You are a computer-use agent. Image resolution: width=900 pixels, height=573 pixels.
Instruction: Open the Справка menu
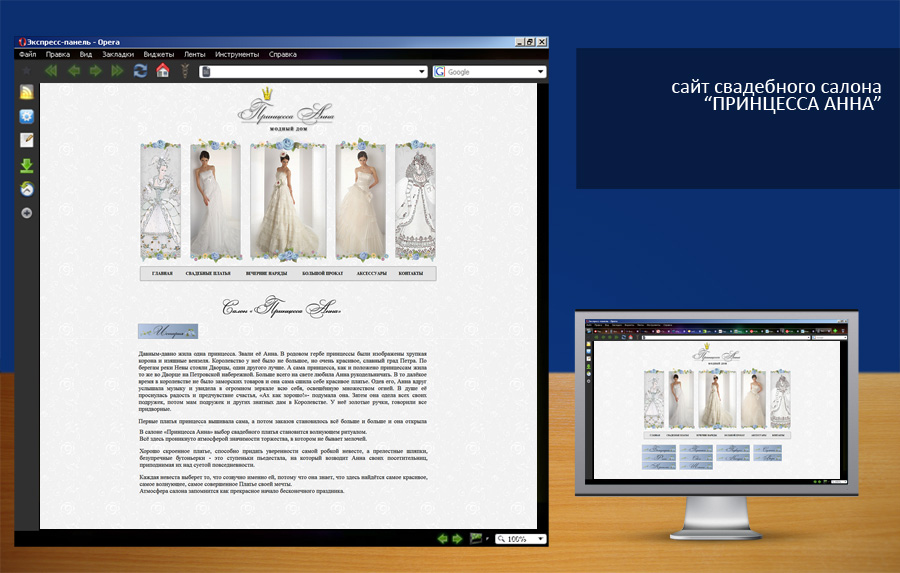(282, 55)
